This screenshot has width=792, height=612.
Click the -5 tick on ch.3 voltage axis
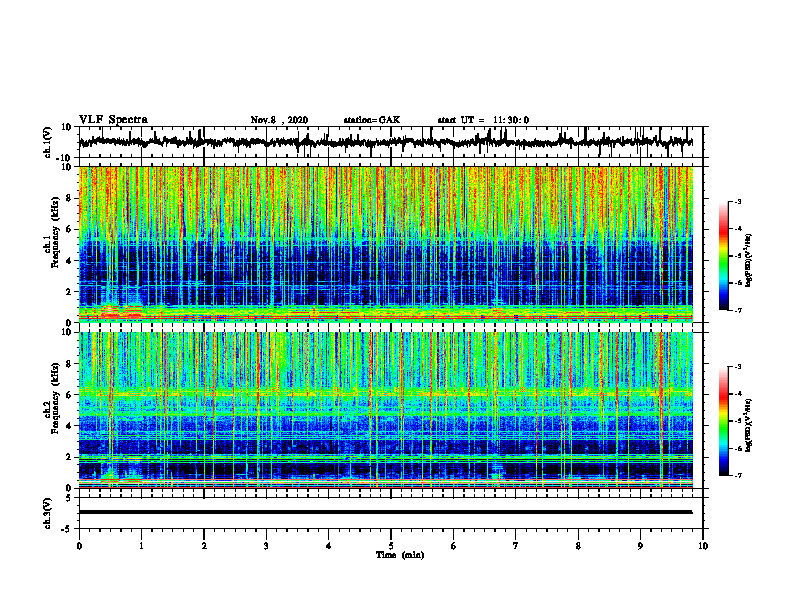click(66, 529)
